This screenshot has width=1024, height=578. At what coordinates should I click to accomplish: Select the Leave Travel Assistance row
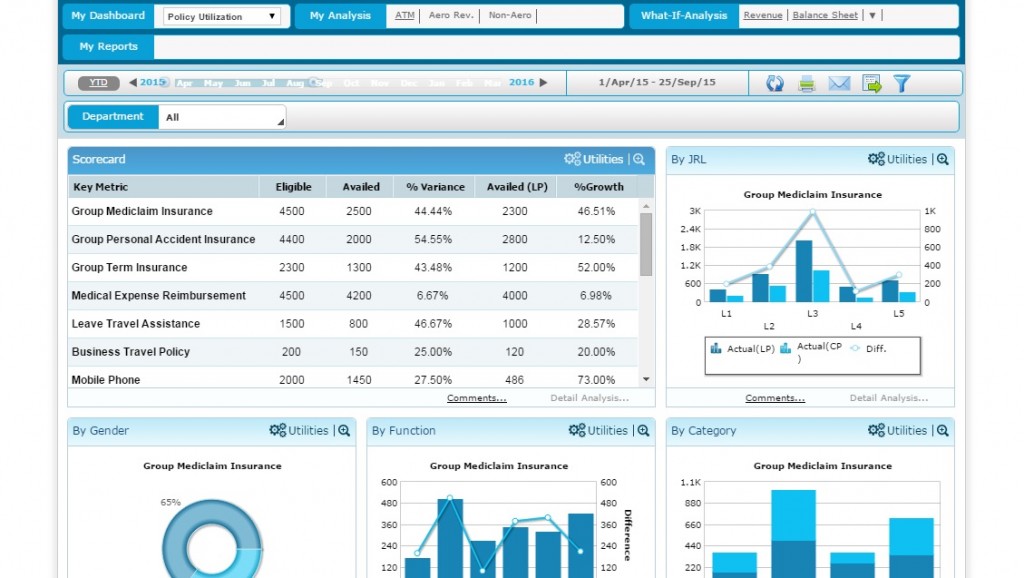click(x=353, y=324)
